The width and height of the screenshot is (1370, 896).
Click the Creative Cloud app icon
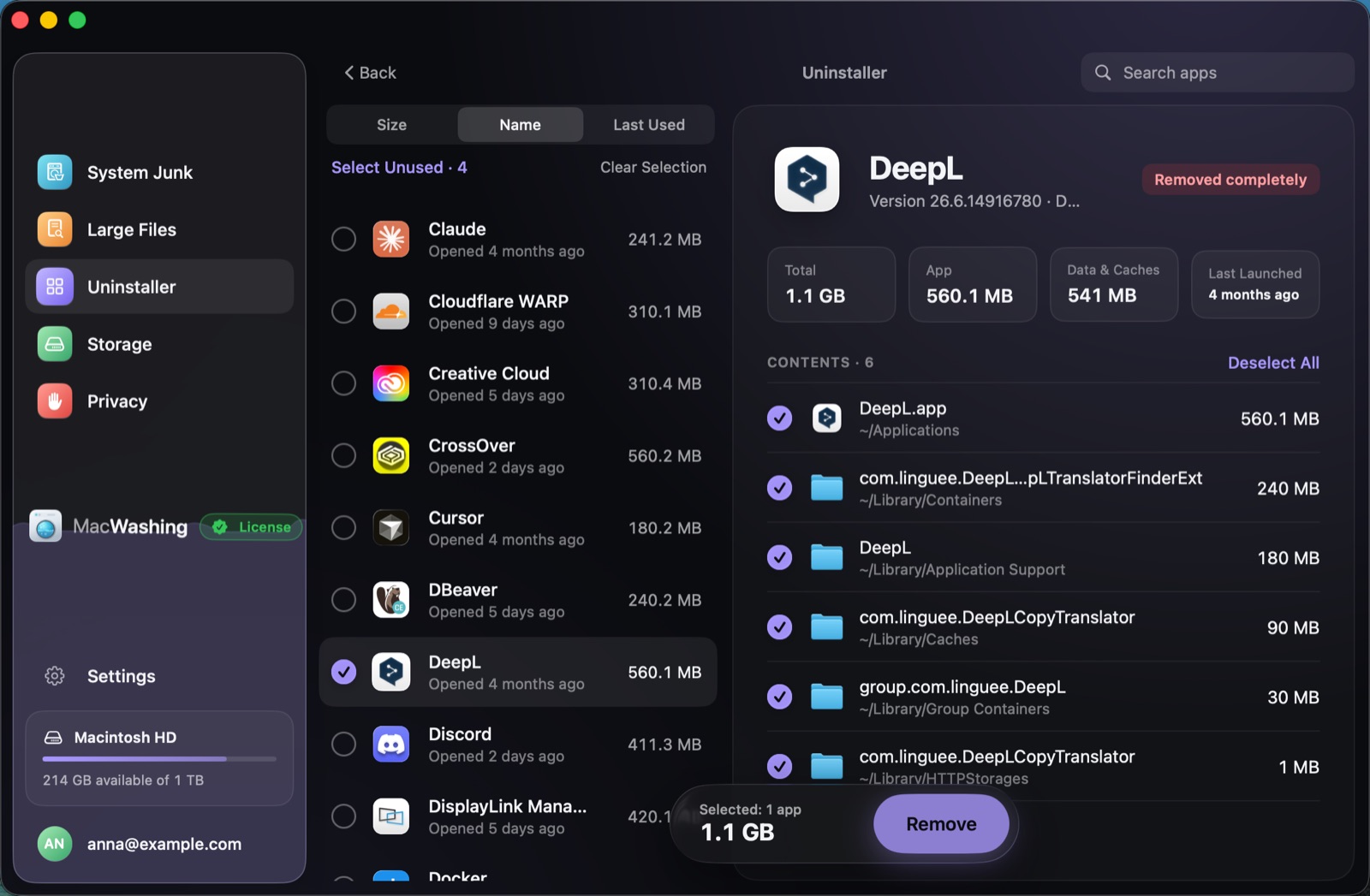391,383
